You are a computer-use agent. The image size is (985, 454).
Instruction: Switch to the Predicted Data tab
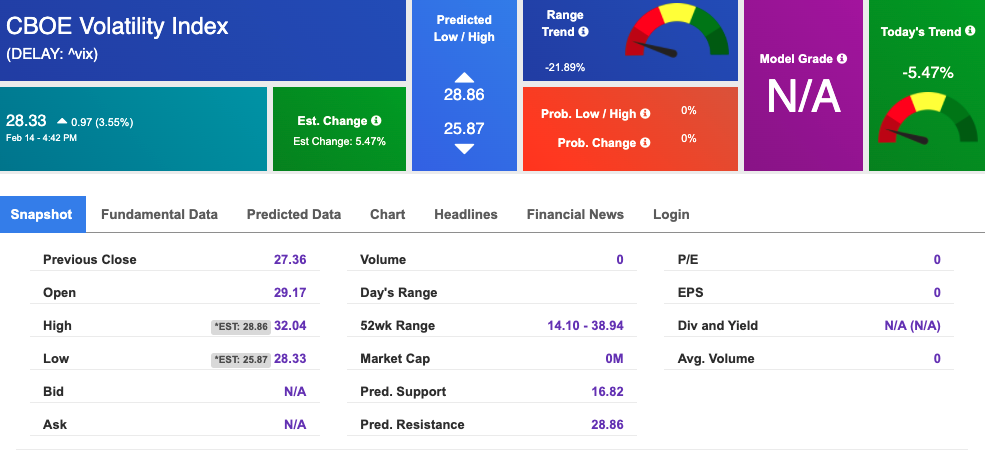pyautogui.click(x=294, y=214)
